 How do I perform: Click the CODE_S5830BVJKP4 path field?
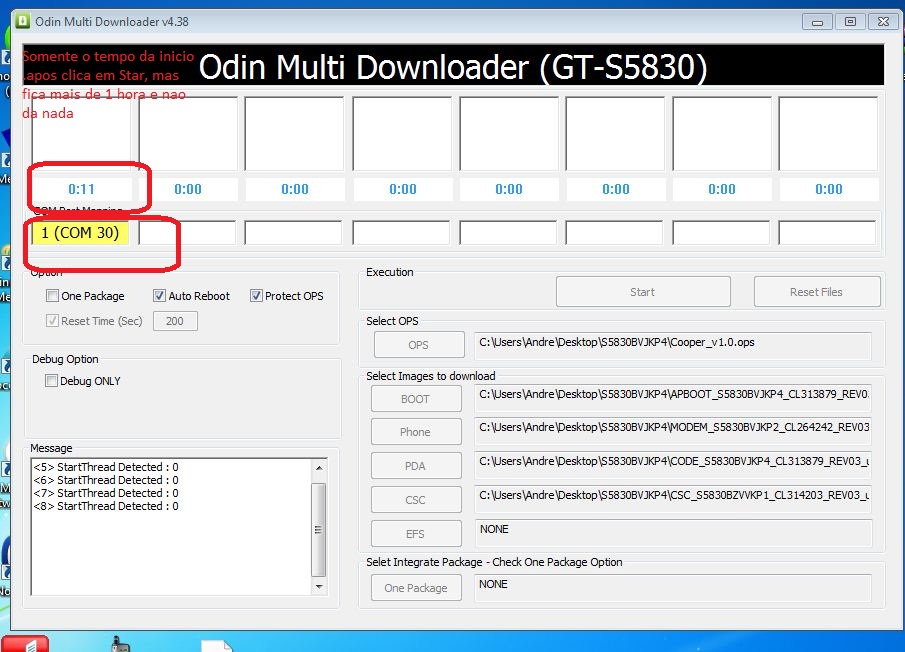pyautogui.click(x=672, y=466)
